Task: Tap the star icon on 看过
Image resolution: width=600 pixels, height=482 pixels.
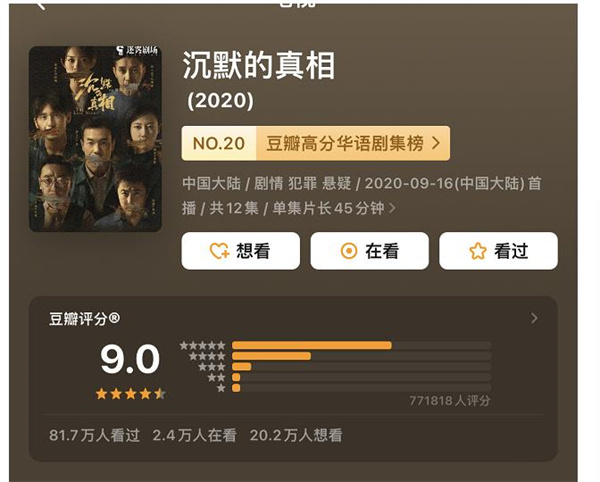Action: 478,251
